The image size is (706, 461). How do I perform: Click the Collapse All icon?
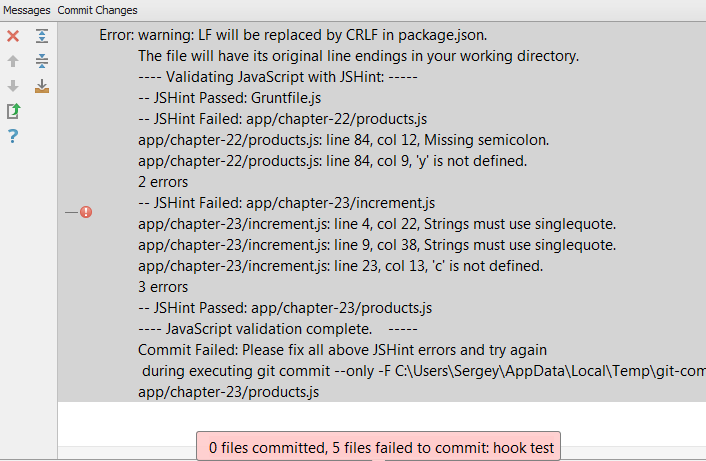click(42, 61)
